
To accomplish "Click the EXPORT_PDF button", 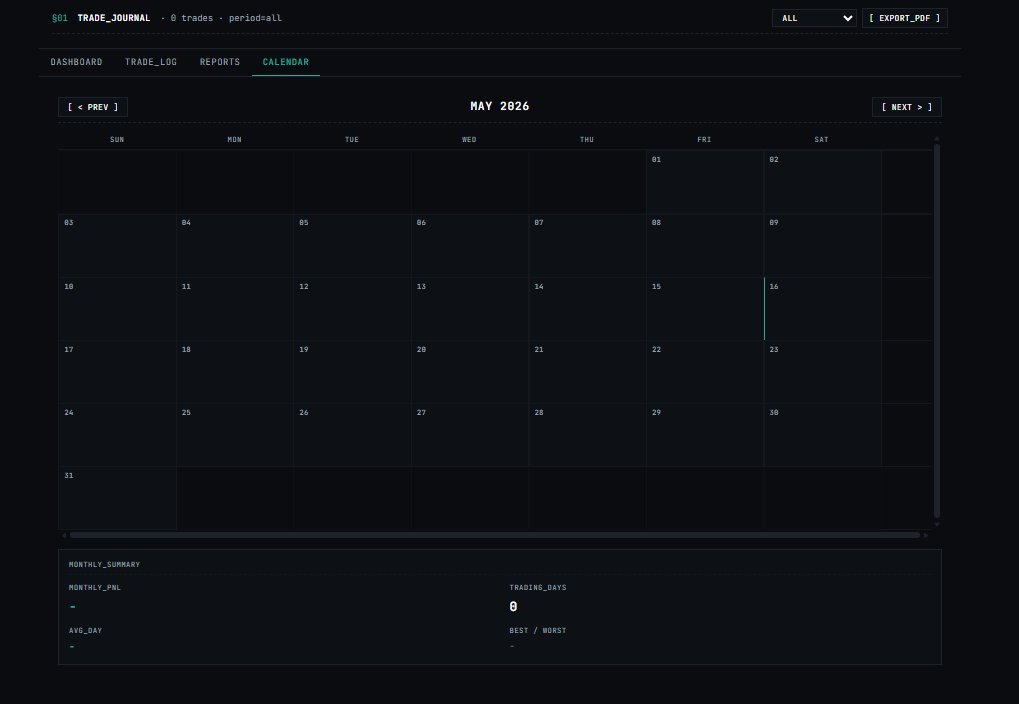I will point(905,18).
